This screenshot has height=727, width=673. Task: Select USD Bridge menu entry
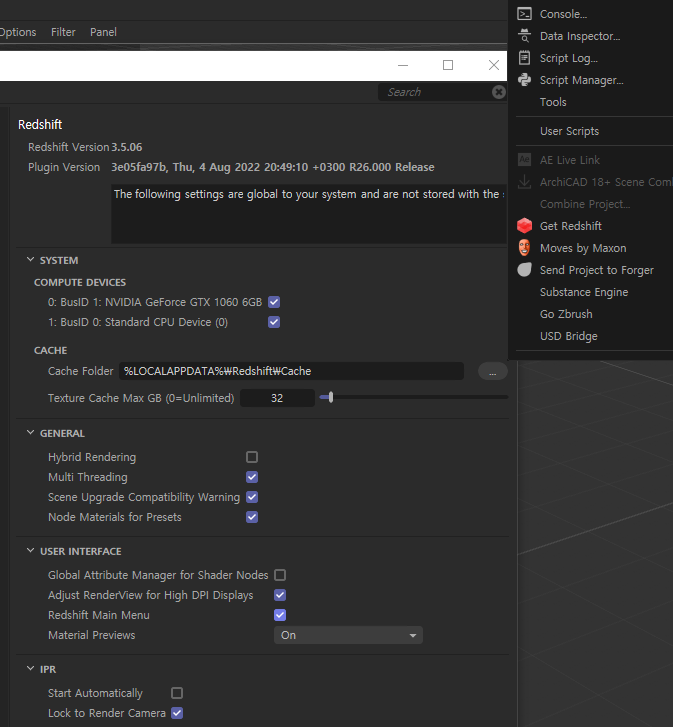569,336
